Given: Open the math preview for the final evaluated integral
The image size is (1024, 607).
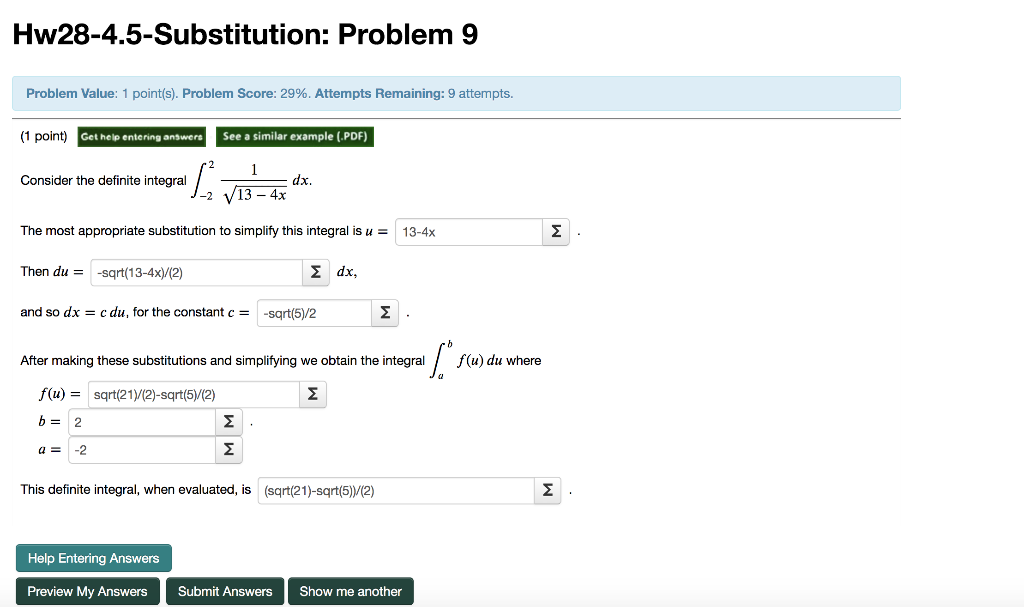Looking at the screenshot, I should 547,490.
